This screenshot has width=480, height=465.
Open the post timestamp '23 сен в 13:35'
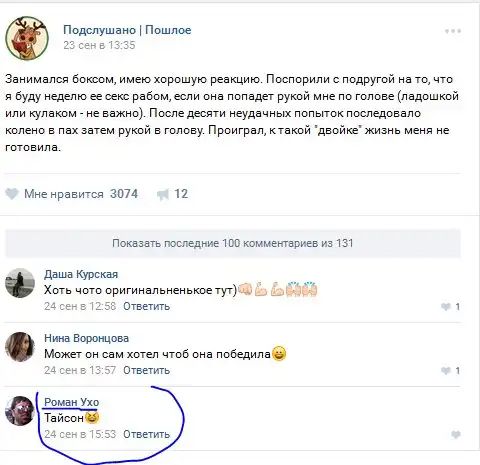tap(99, 45)
